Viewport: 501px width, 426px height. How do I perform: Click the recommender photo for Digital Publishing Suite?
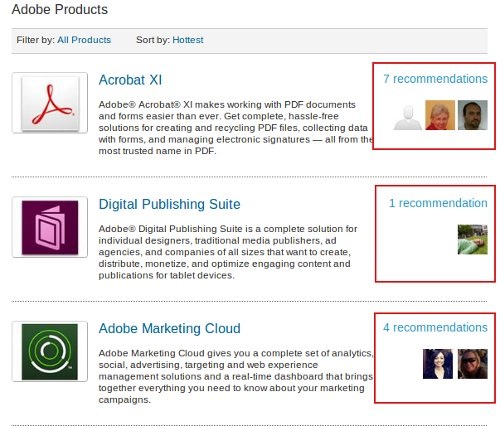coord(473,239)
